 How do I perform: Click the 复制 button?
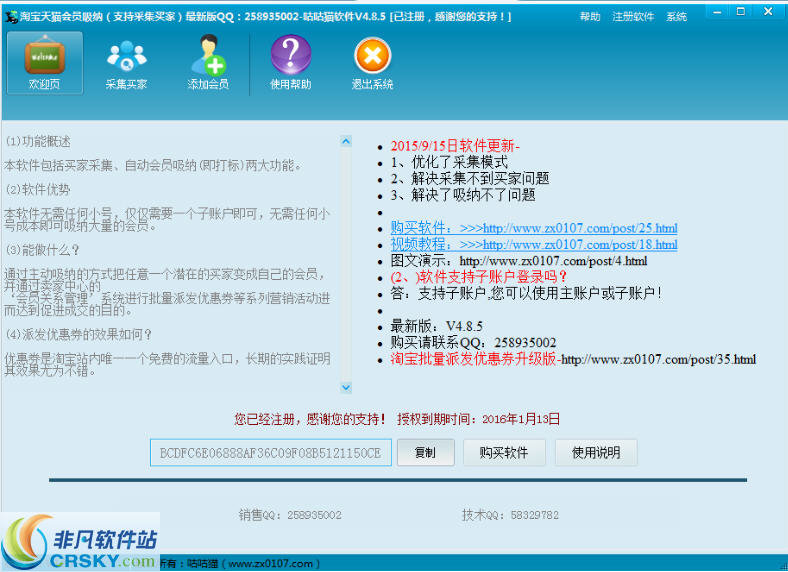[x=426, y=452]
